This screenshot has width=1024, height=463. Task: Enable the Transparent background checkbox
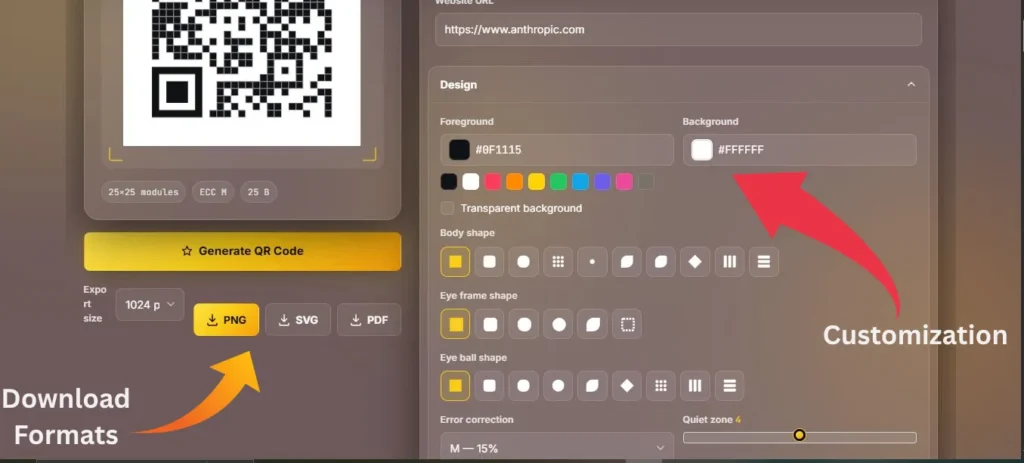point(447,208)
